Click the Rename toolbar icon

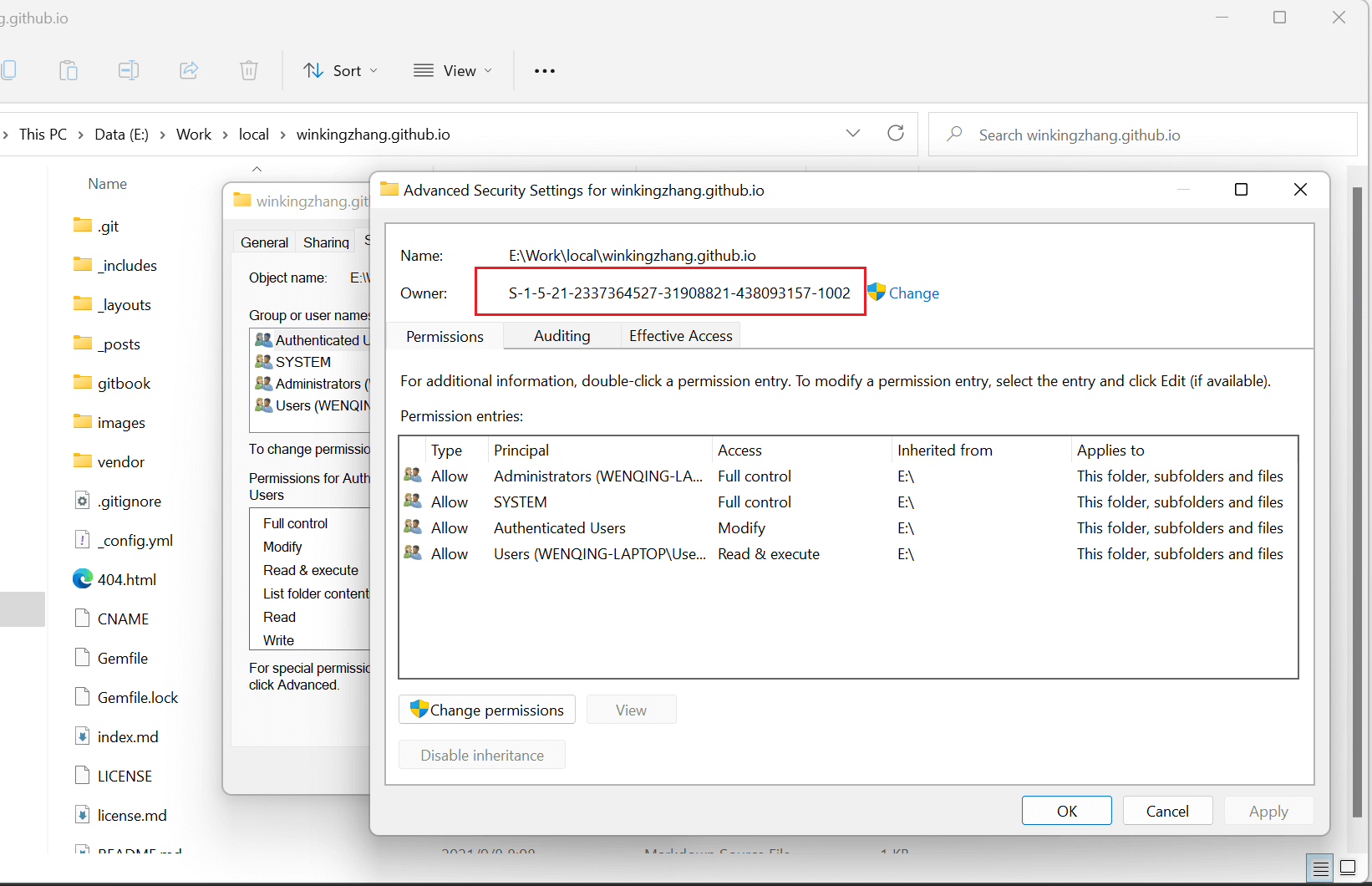[x=129, y=70]
